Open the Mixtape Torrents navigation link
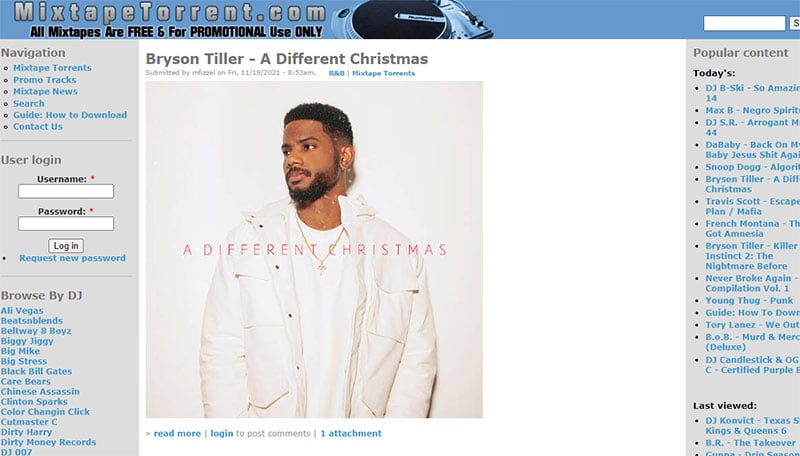This screenshot has height=456, width=800. point(52,68)
